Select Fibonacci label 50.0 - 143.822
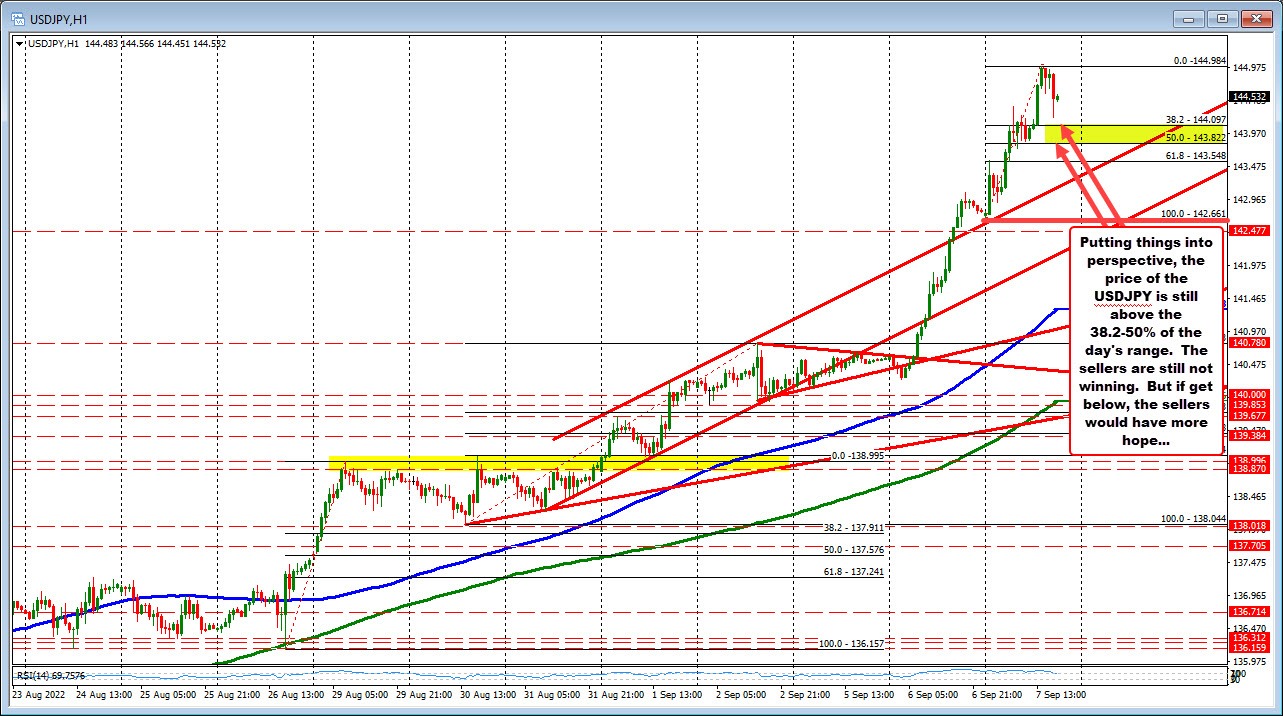Viewport: 1283px width, 716px height. (1196, 137)
